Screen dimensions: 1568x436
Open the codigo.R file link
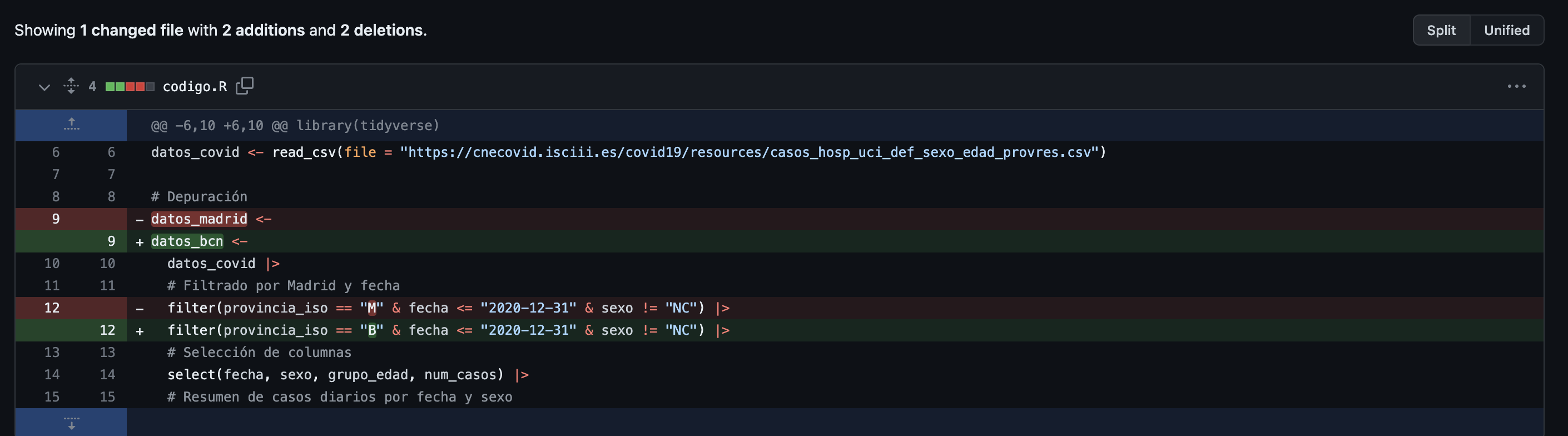(x=194, y=86)
